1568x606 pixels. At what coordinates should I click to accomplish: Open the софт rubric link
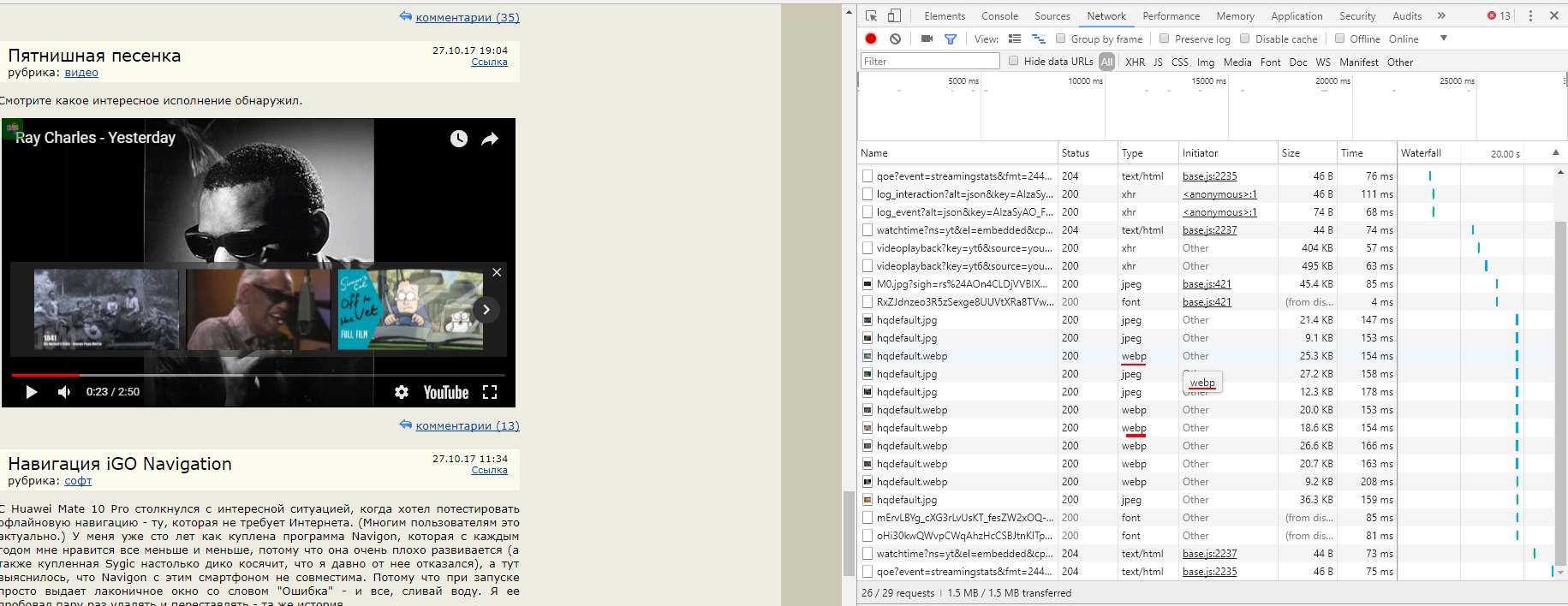pyautogui.click(x=78, y=481)
